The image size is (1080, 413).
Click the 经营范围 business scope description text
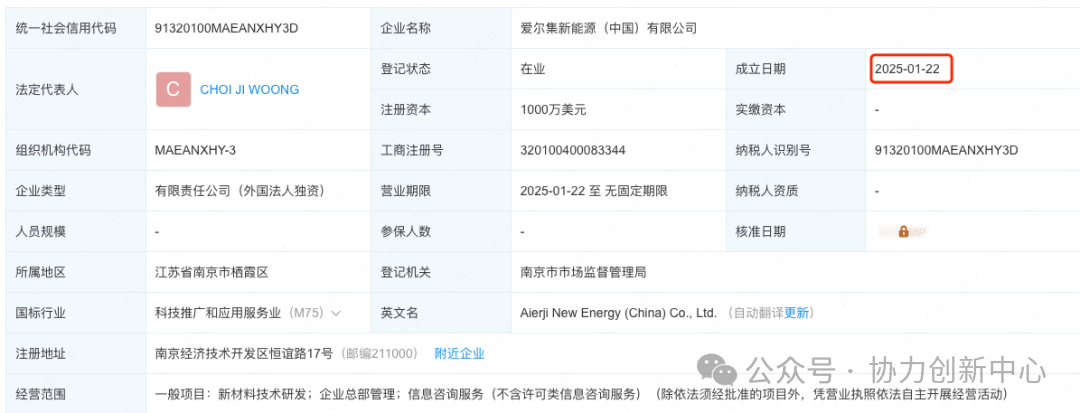click(x=582, y=394)
